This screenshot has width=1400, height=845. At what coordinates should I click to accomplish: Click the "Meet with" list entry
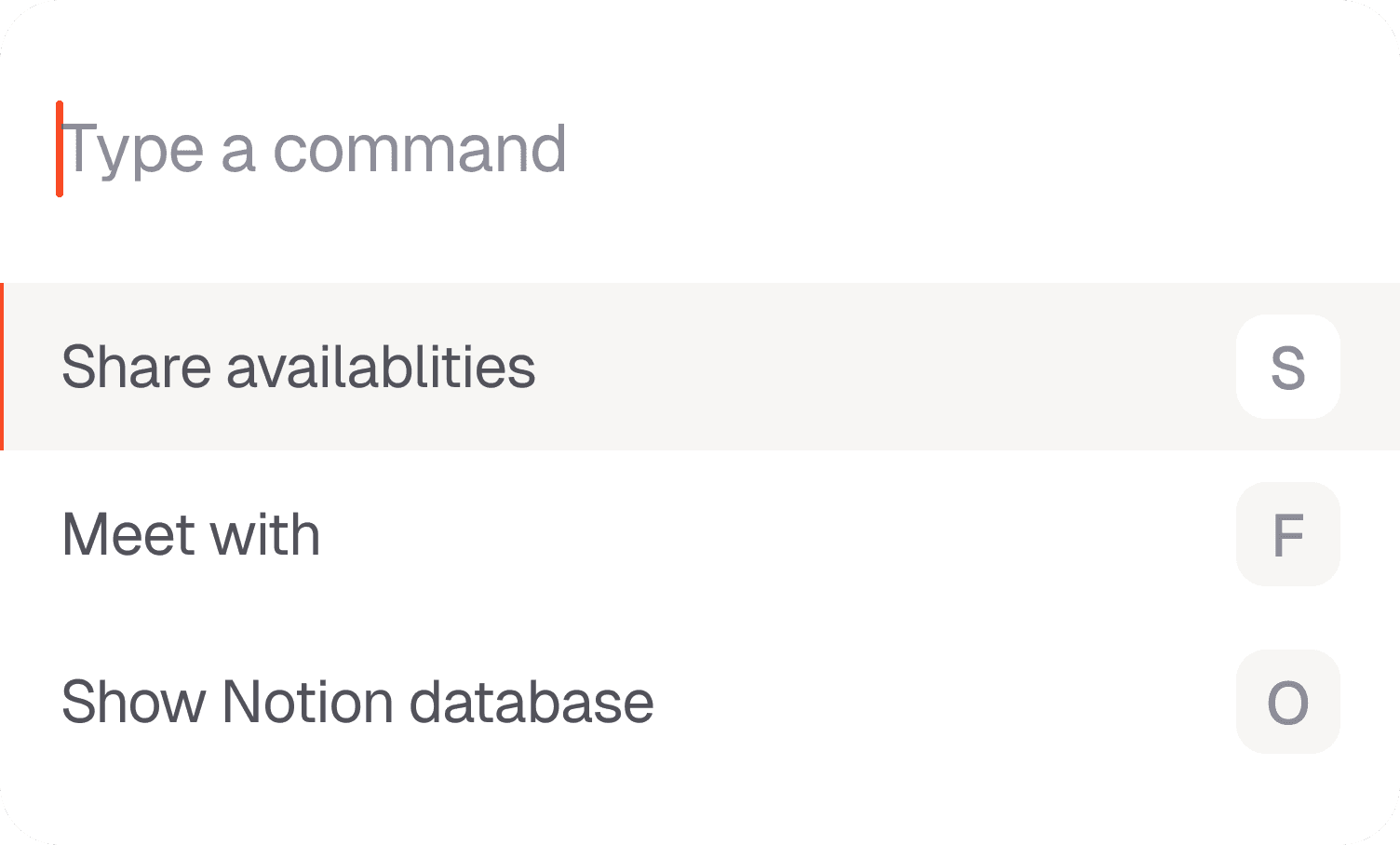coord(652,534)
